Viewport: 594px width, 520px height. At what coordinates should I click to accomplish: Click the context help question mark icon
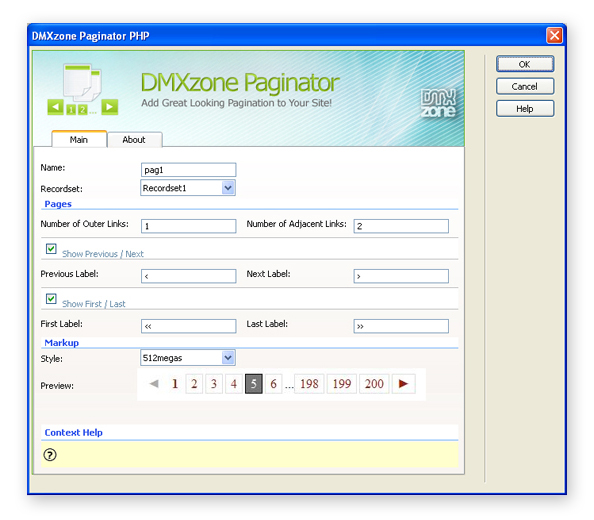50,454
